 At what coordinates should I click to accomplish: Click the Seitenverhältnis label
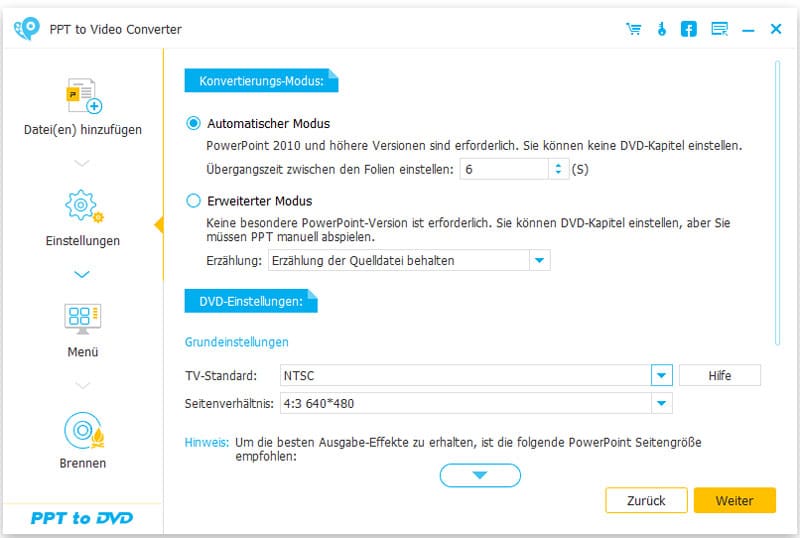coord(229,403)
